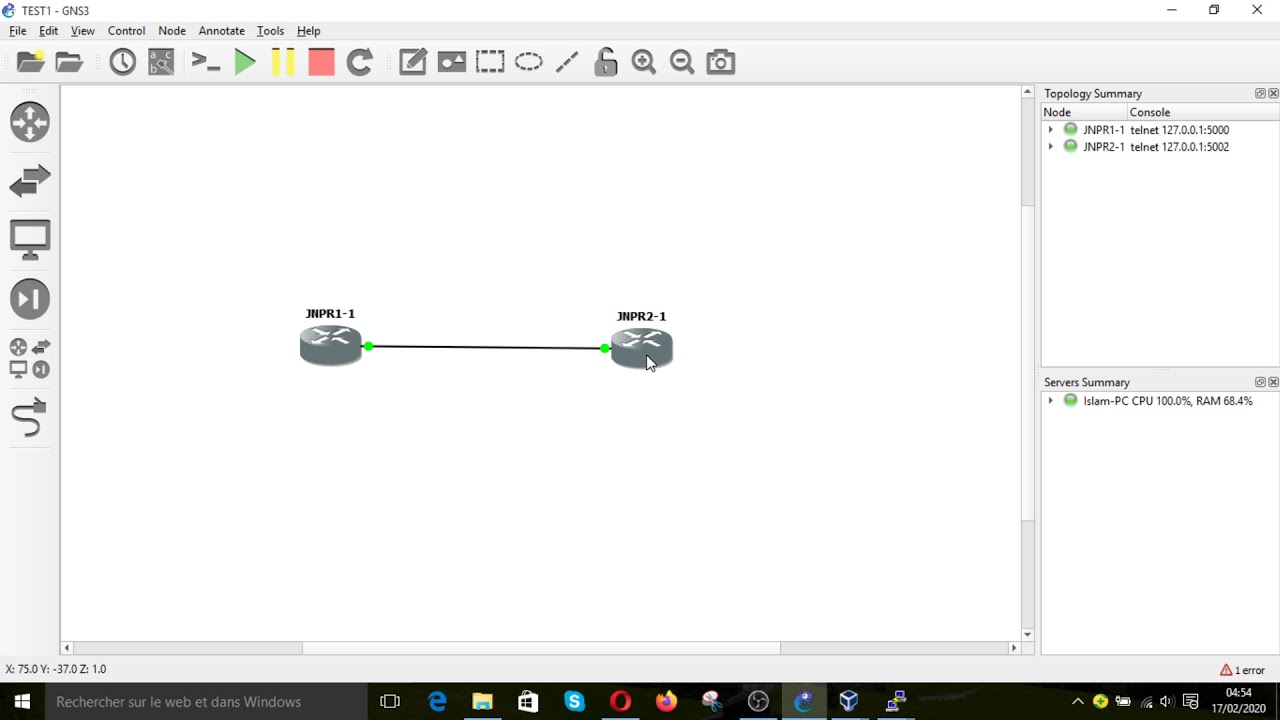
Task: Click the 1 error warning indicator
Action: (1243, 670)
